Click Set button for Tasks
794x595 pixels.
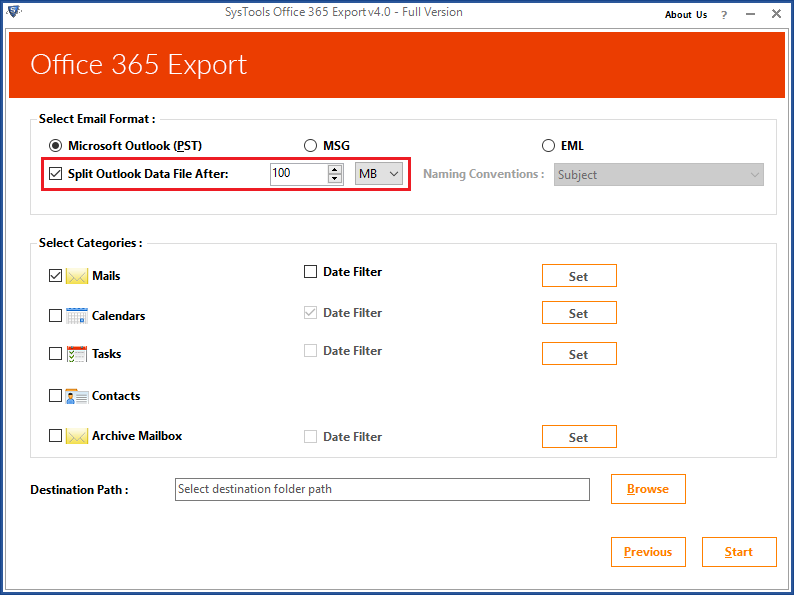click(579, 354)
